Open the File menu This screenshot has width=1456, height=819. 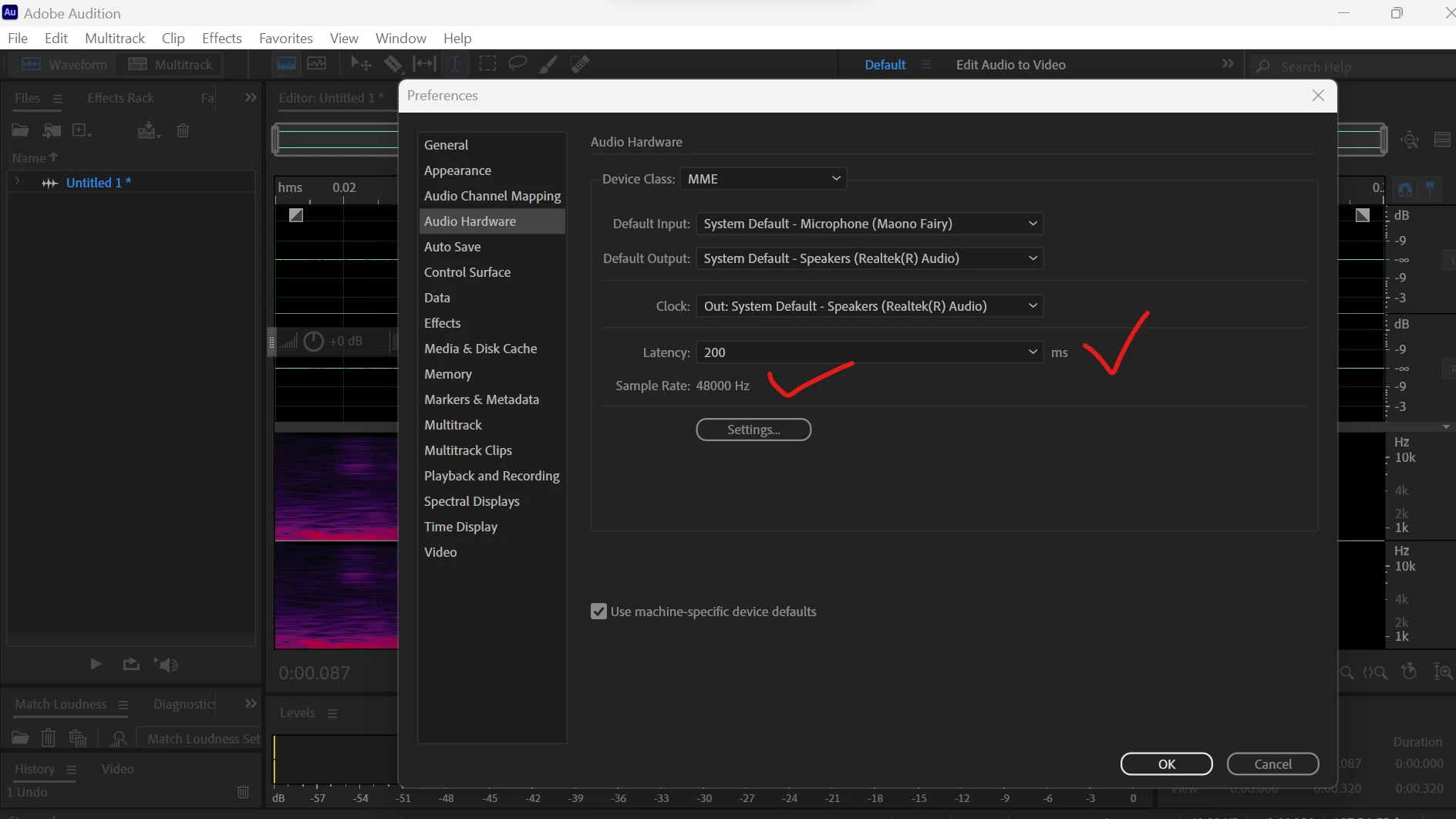[x=18, y=38]
